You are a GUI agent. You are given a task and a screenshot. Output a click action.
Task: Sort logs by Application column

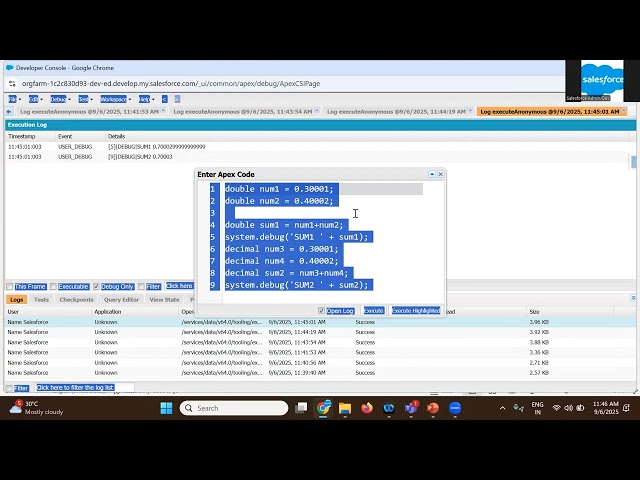click(135, 311)
